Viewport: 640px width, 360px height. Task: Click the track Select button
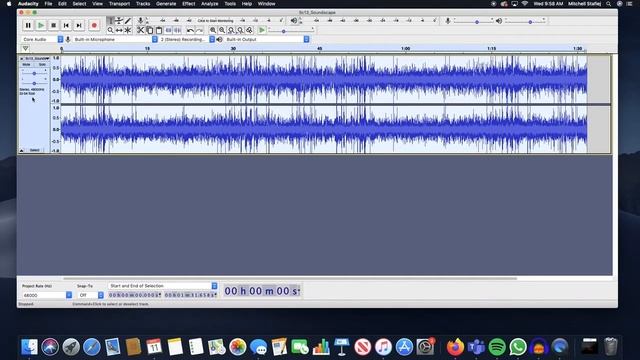point(35,150)
